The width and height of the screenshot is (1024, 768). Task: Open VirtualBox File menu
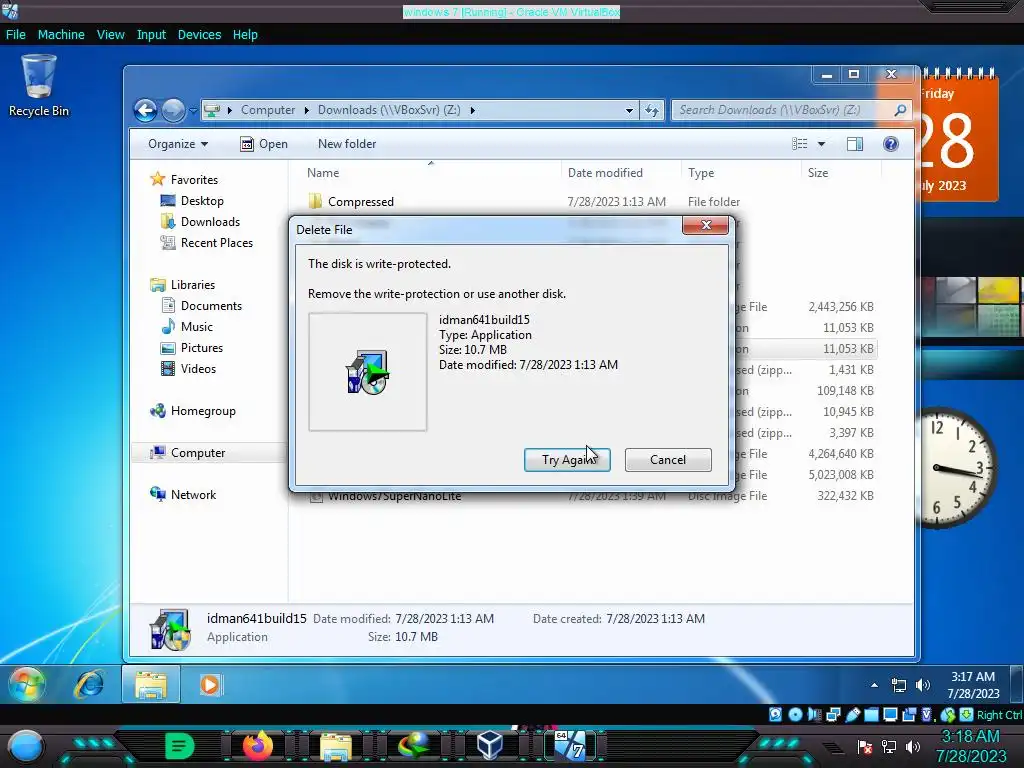coord(16,35)
